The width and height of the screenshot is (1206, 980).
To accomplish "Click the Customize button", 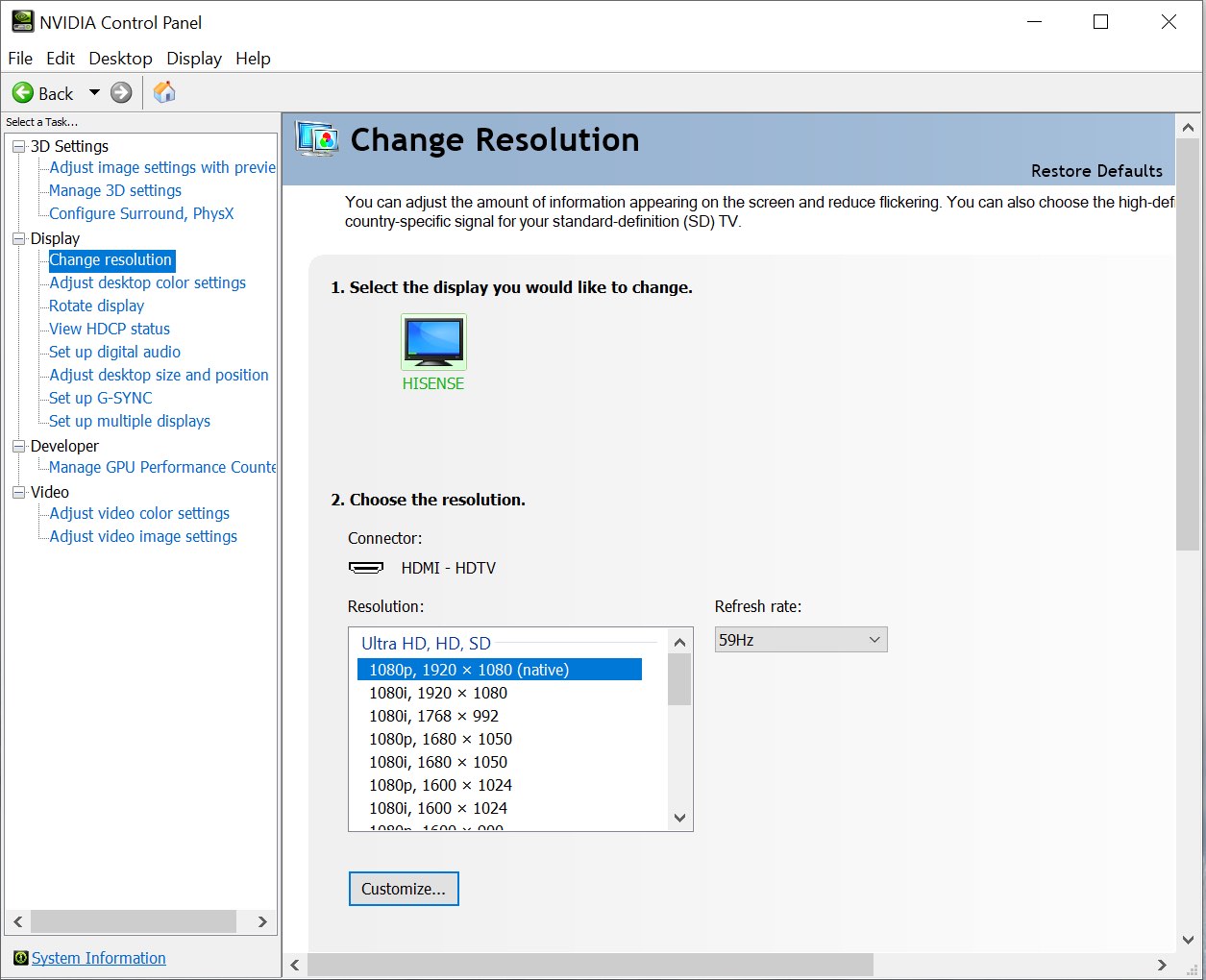I will point(403,889).
